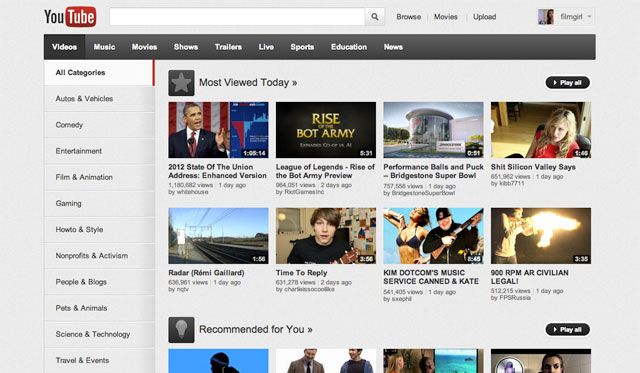Visit the charlieissocoollike channel link
Image resolution: width=640 pixels, height=373 pixels.
point(309,289)
